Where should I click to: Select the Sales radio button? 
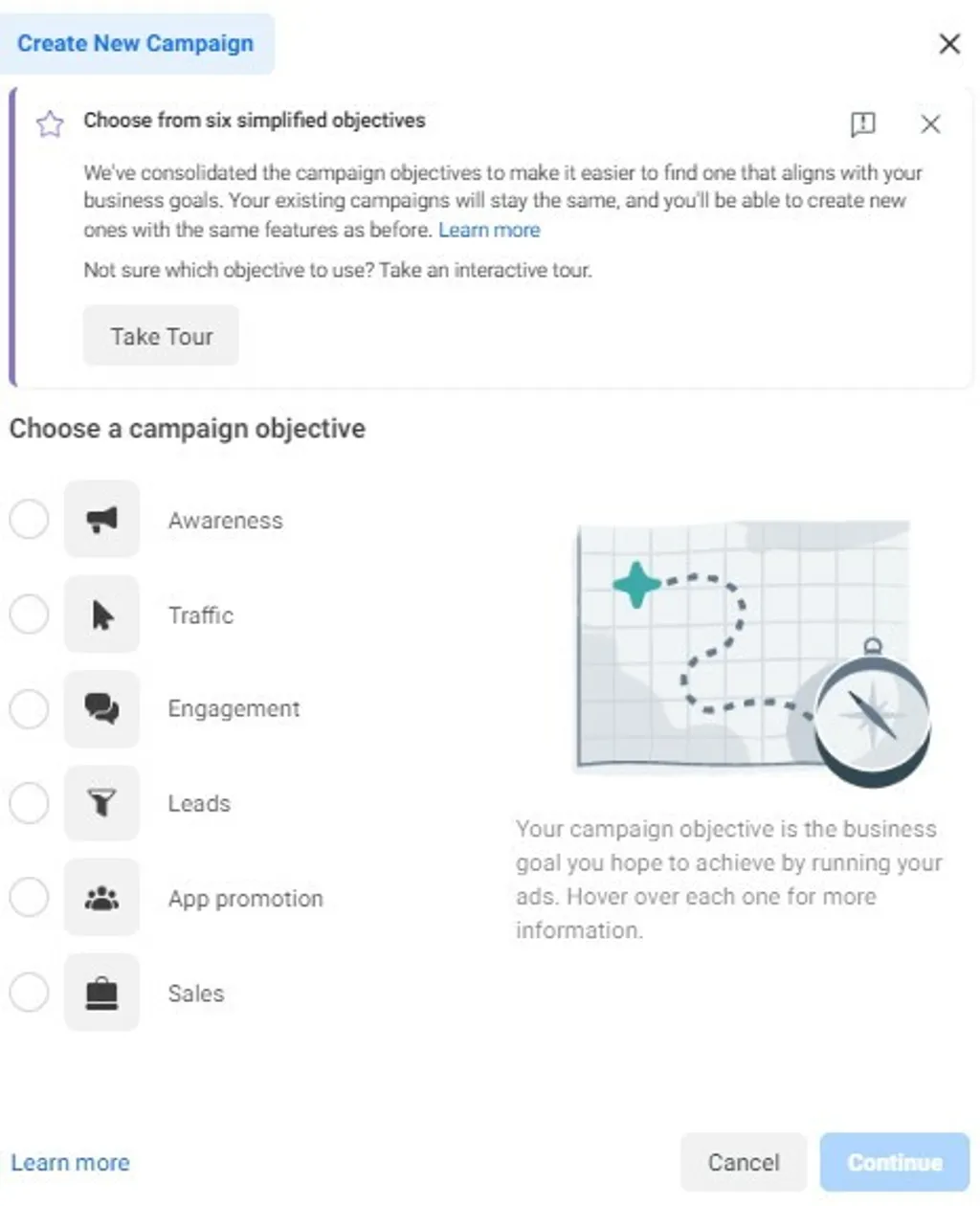pyautogui.click(x=29, y=993)
